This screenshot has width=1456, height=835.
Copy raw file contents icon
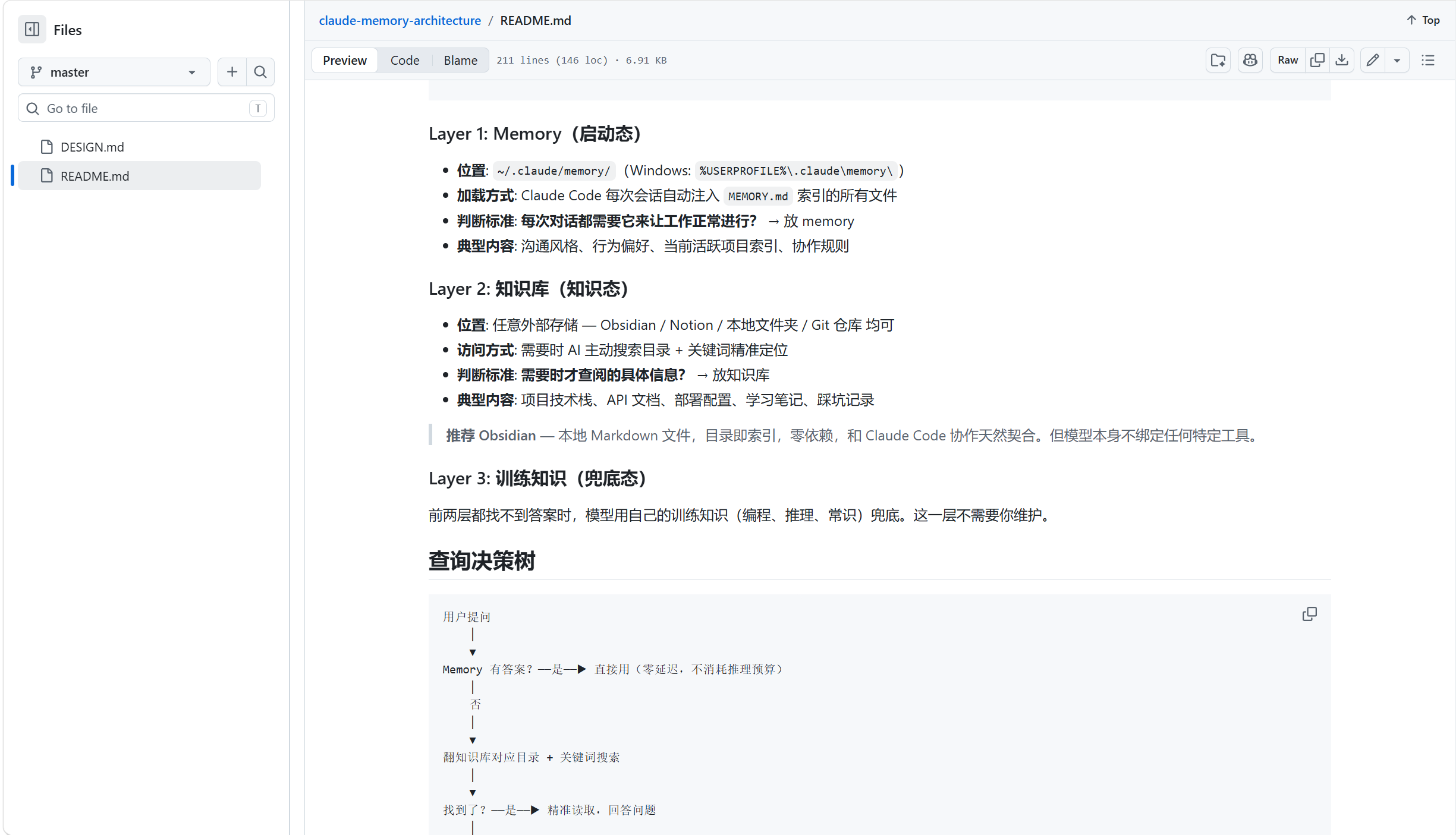1317,60
